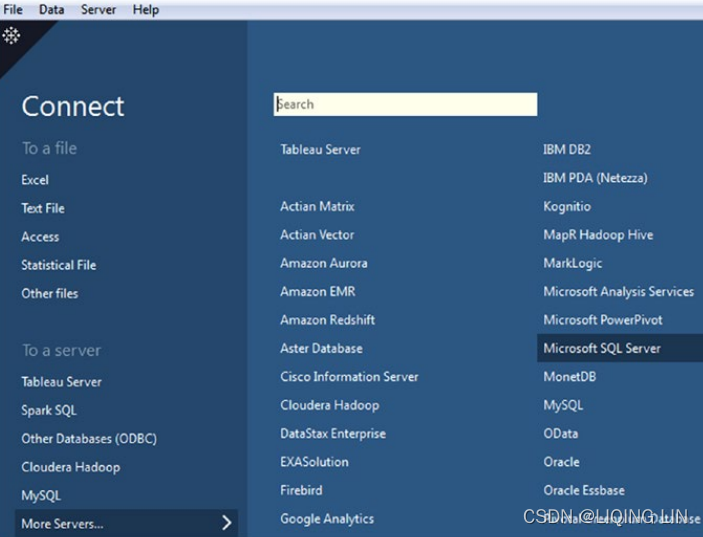
Task: Select the highlighted Microsoft SQL Server
Action: pyautogui.click(x=620, y=348)
